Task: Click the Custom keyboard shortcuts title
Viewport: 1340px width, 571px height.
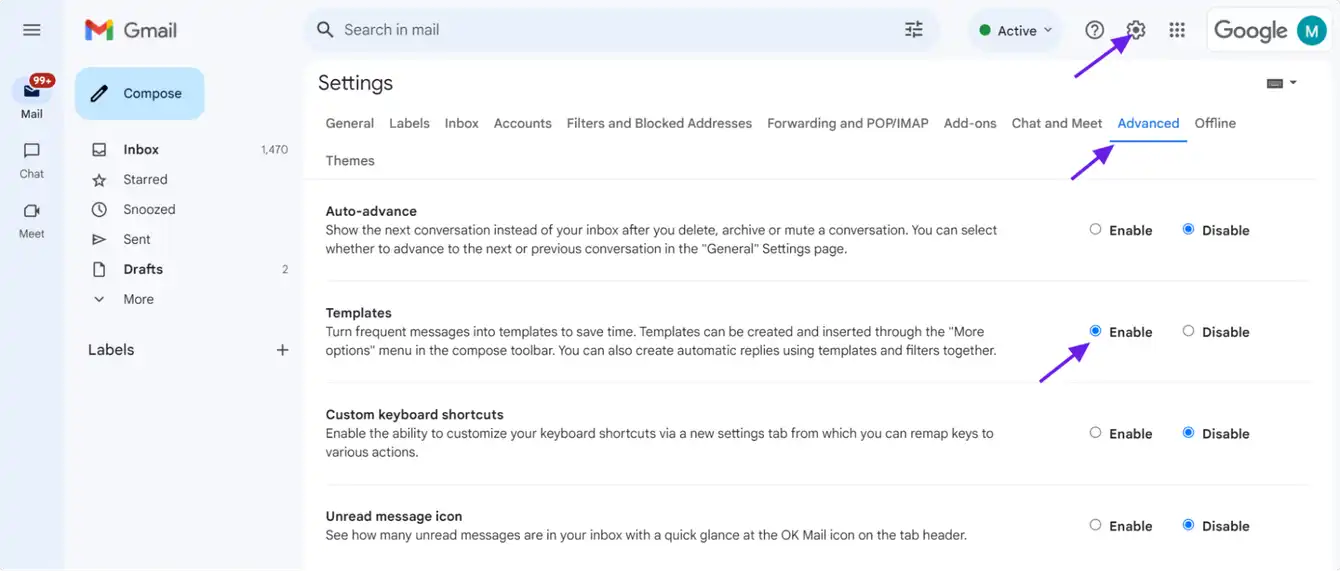Action: (415, 415)
